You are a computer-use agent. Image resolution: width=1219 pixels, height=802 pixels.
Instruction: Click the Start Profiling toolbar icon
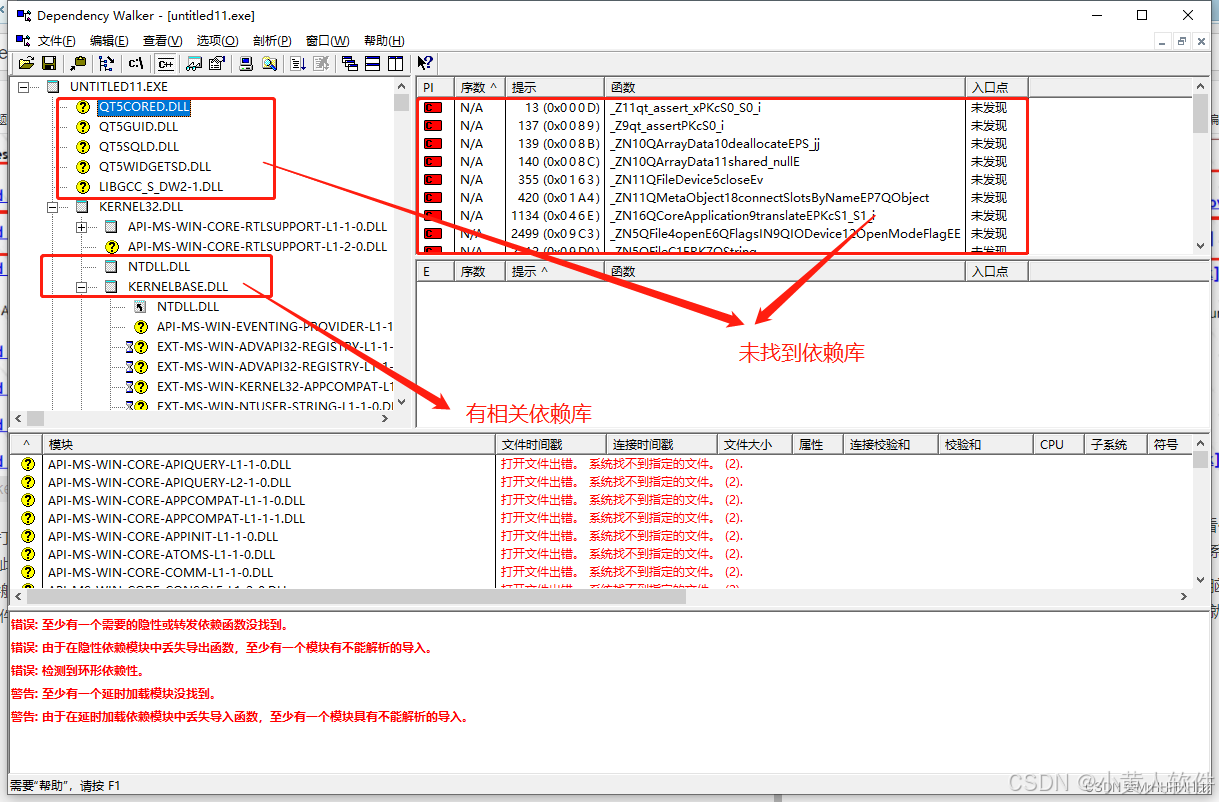[x=298, y=63]
